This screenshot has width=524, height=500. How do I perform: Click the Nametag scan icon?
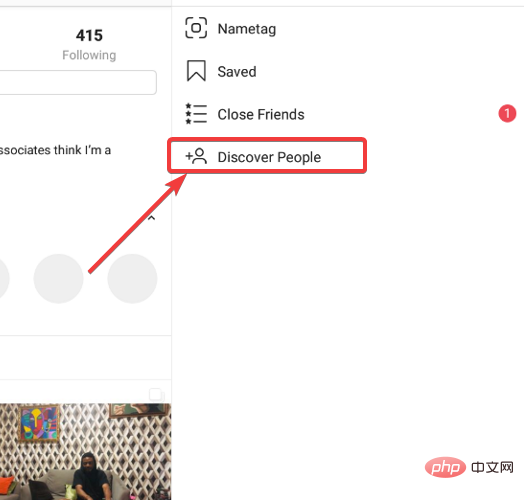196,28
